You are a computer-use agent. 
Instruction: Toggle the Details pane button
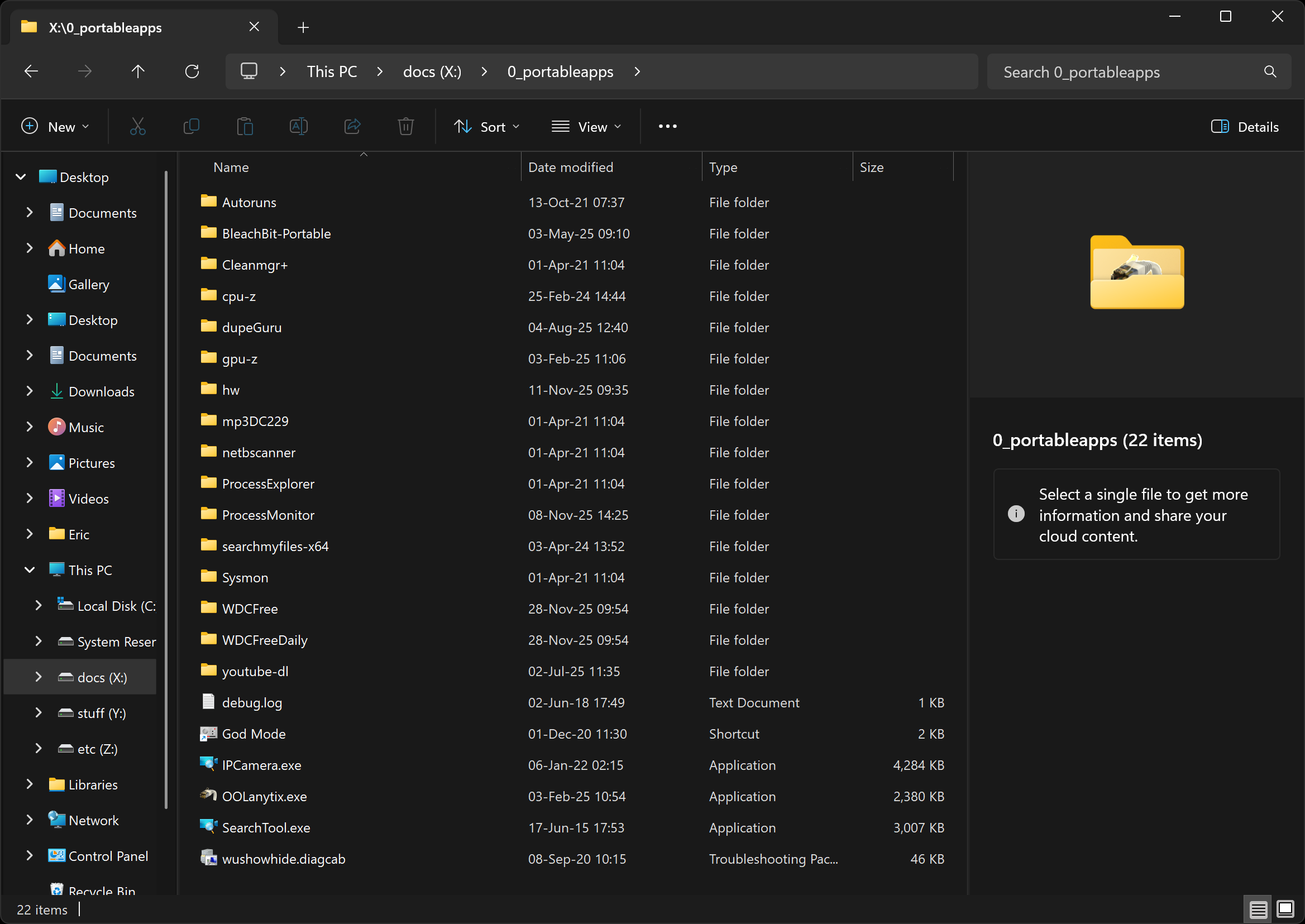pyautogui.click(x=1244, y=127)
